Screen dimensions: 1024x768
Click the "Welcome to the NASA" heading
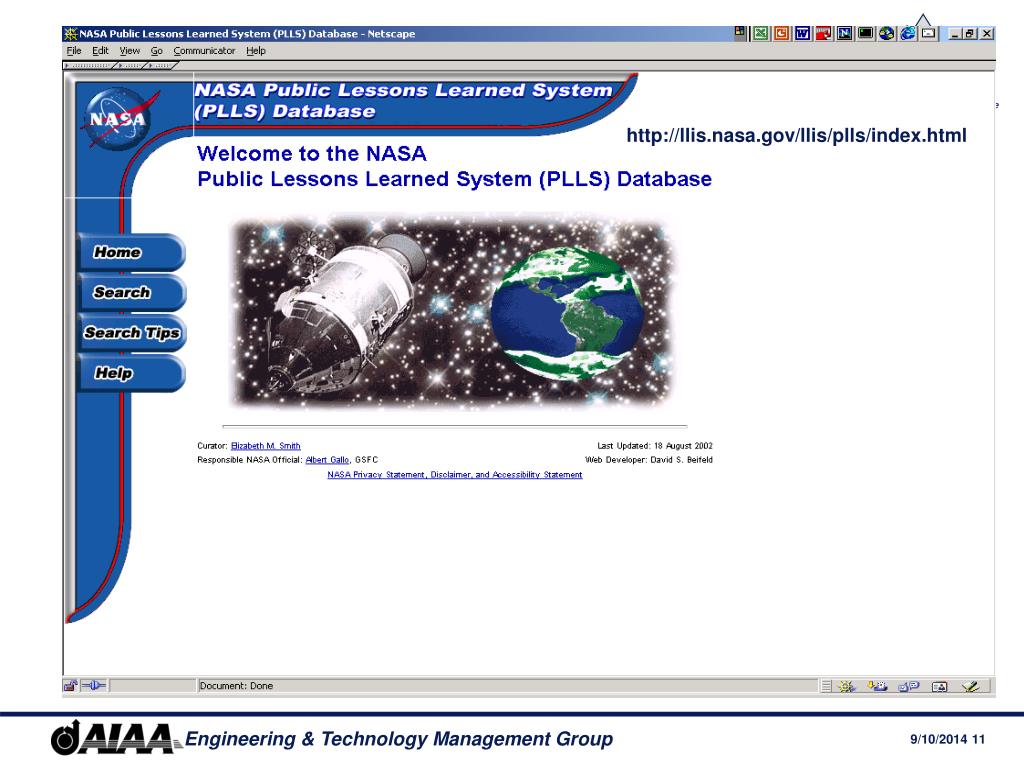[x=312, y=153]
